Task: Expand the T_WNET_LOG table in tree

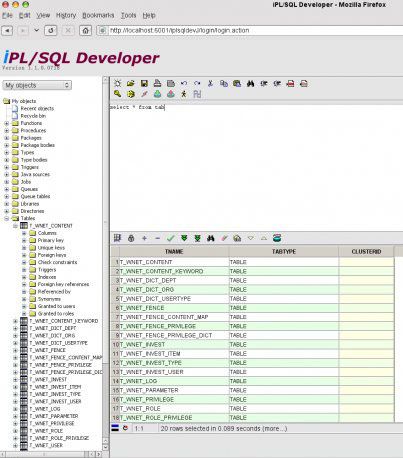Action: 15,409
